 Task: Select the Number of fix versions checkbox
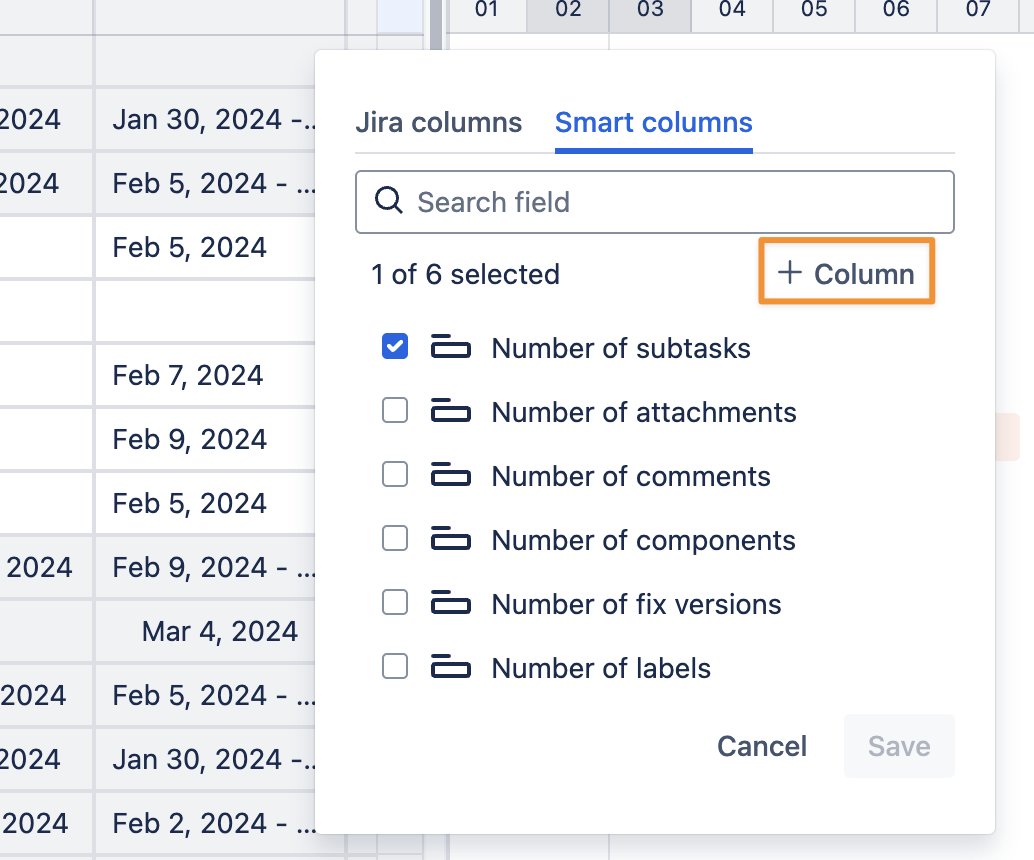coord(395,603)
